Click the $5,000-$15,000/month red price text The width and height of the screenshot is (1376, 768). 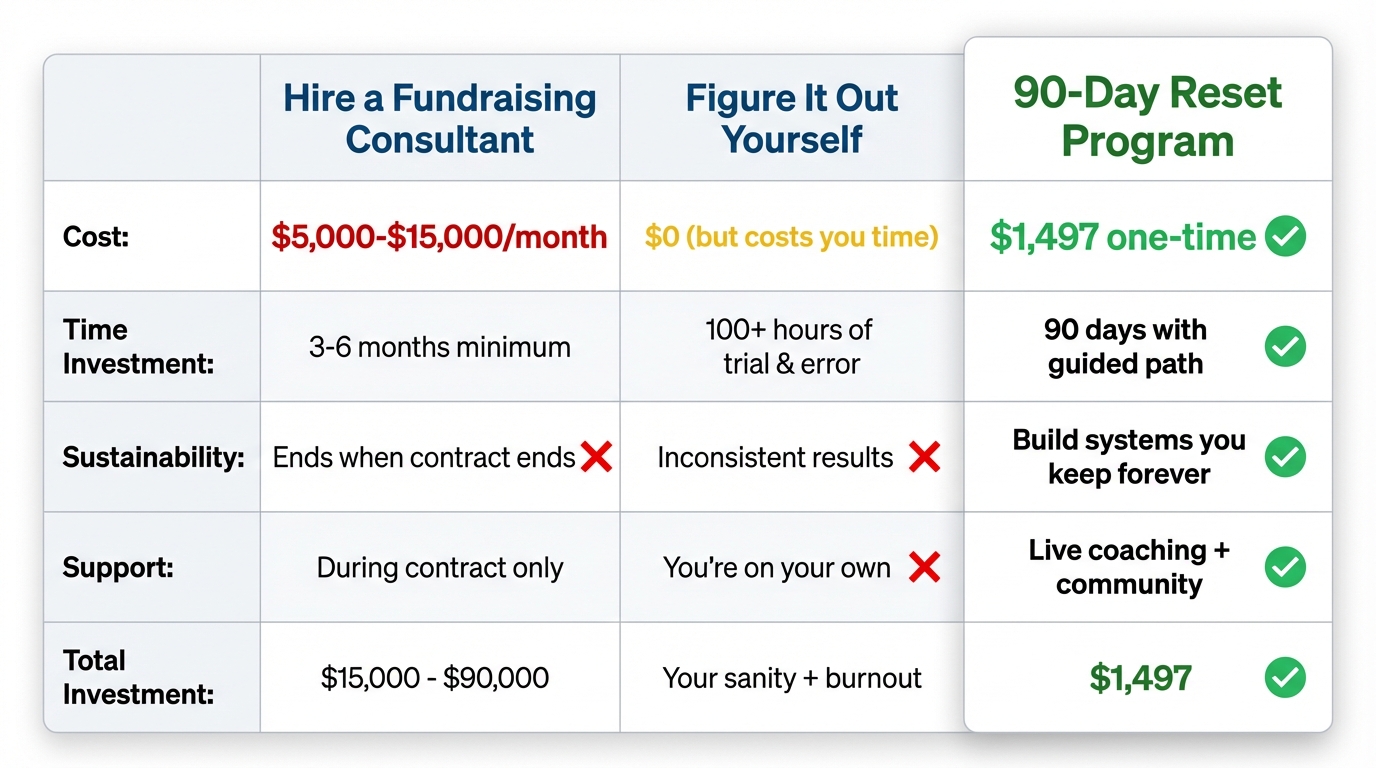coord(439,237)
